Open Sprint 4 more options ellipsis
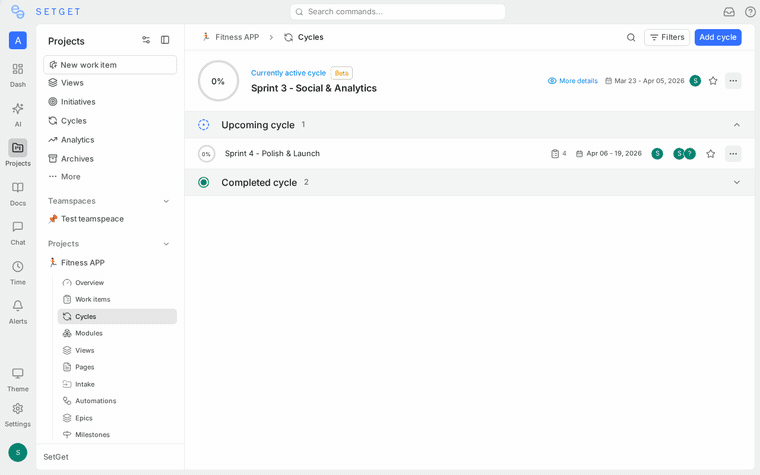Viewport: 760px width, 475px height. pyautogui.click(x=733, y=154)
